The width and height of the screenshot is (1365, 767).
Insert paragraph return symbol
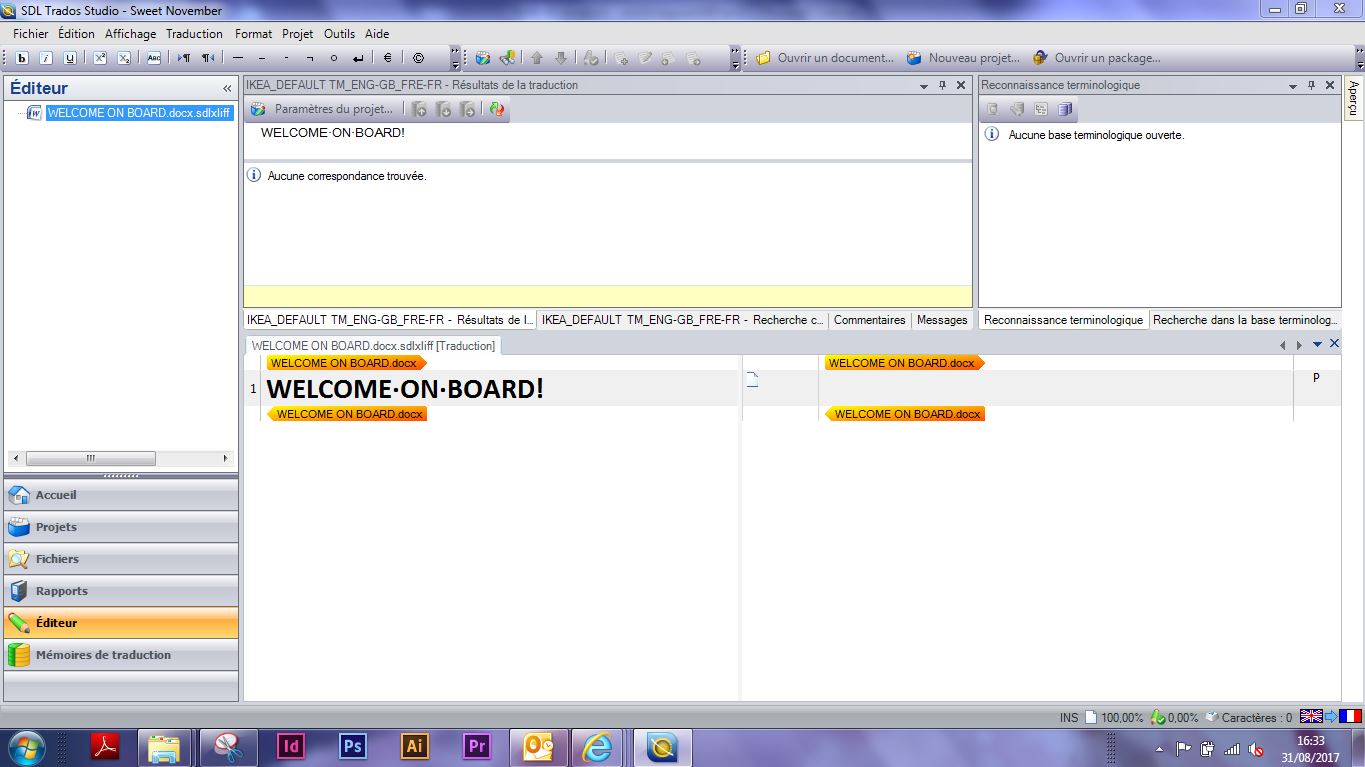point(358,58)
